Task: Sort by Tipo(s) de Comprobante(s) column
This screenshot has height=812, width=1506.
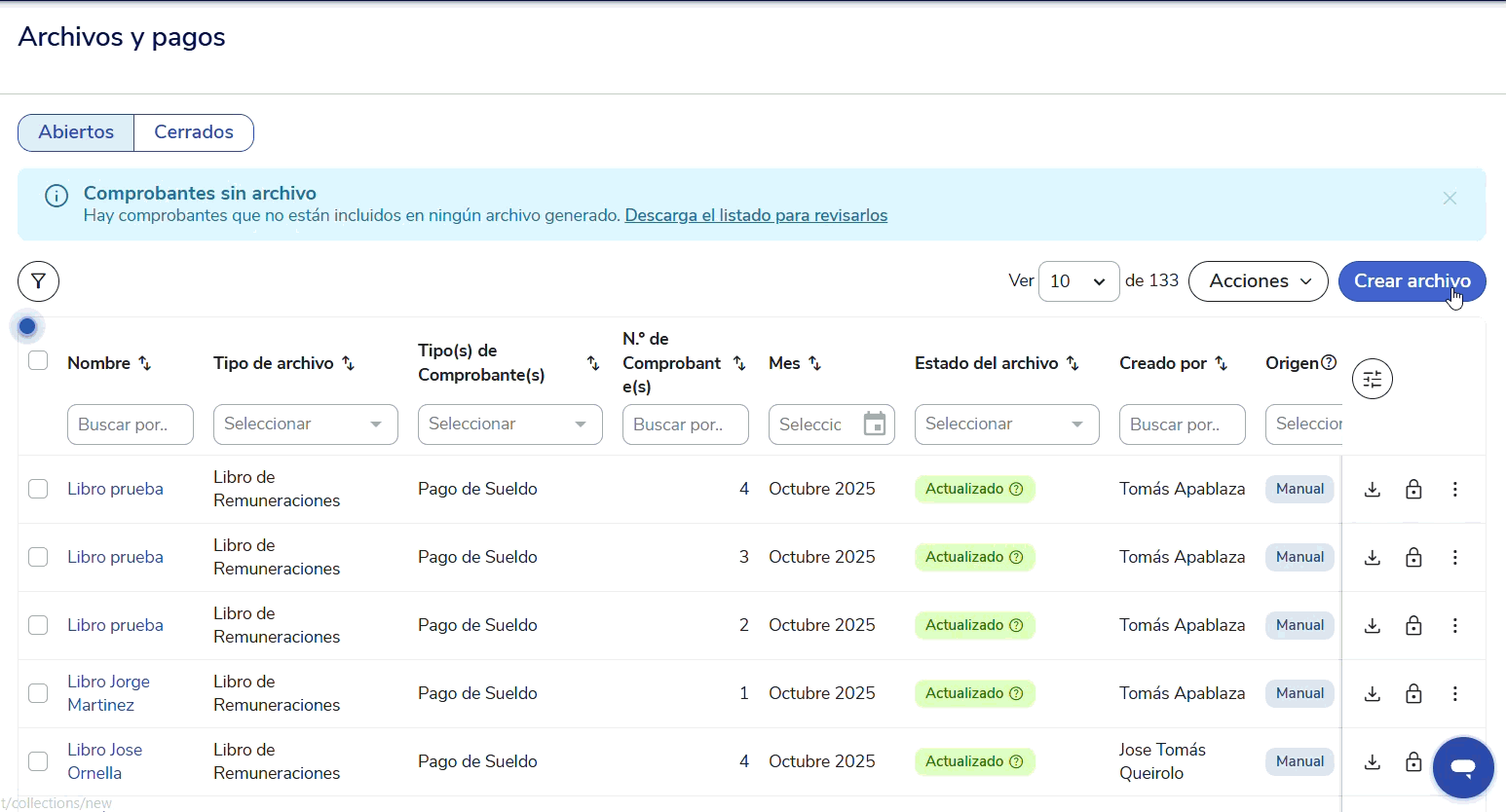Action: (593, 363)
